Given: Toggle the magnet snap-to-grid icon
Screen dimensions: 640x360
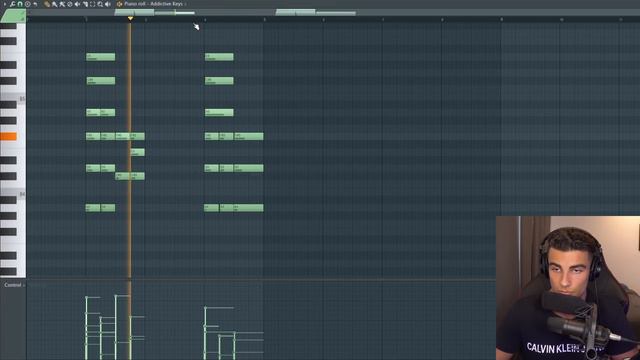Looking at the screenshot, I should [x=20, y=4].
